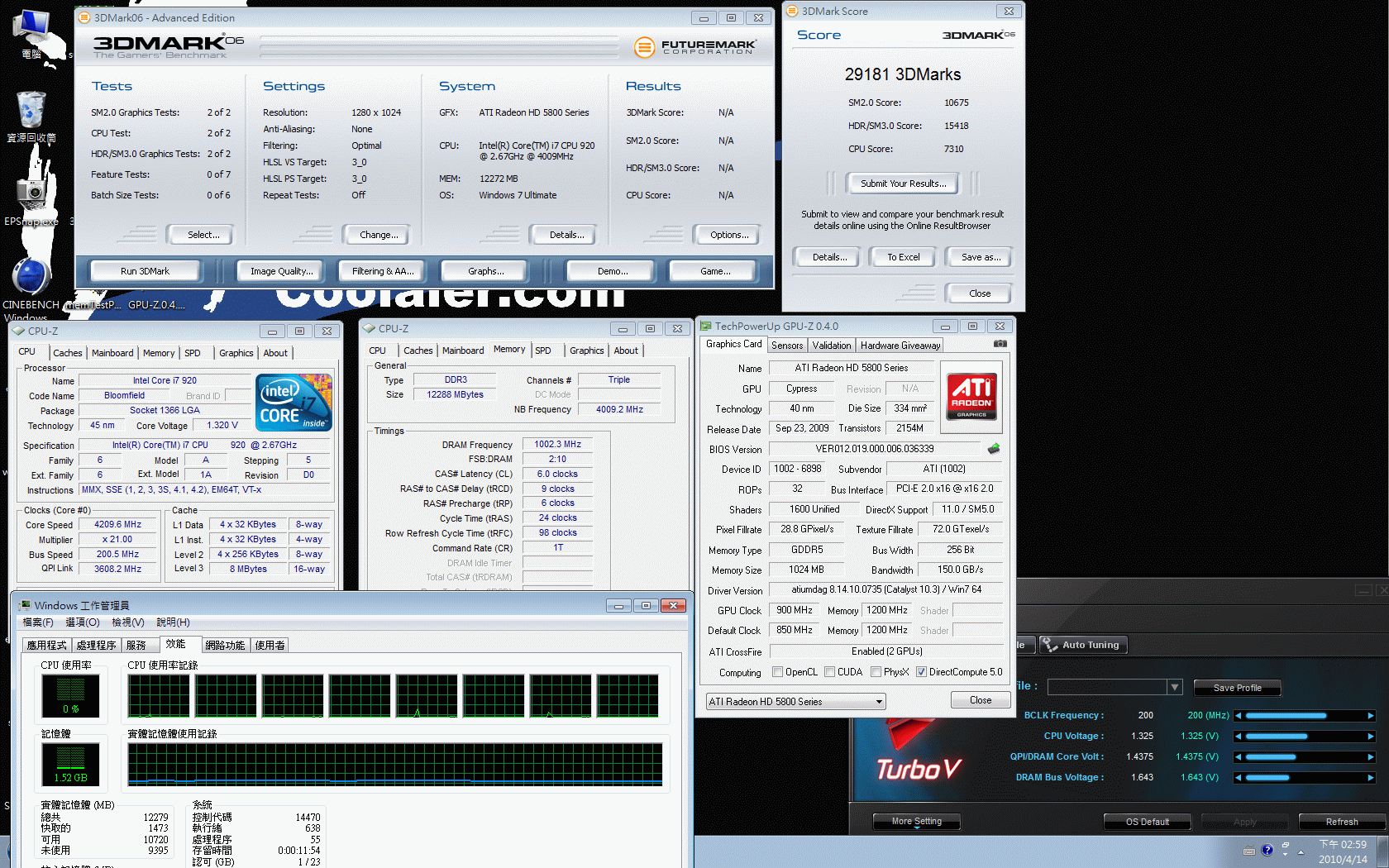
Task: Click the ATI Radeon logo in GPU-Z
Action: (971, 397)
